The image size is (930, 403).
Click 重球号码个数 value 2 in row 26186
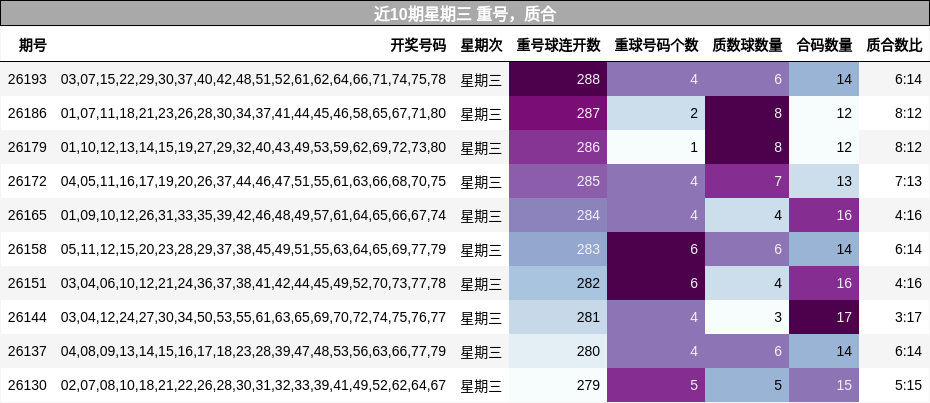656,113
